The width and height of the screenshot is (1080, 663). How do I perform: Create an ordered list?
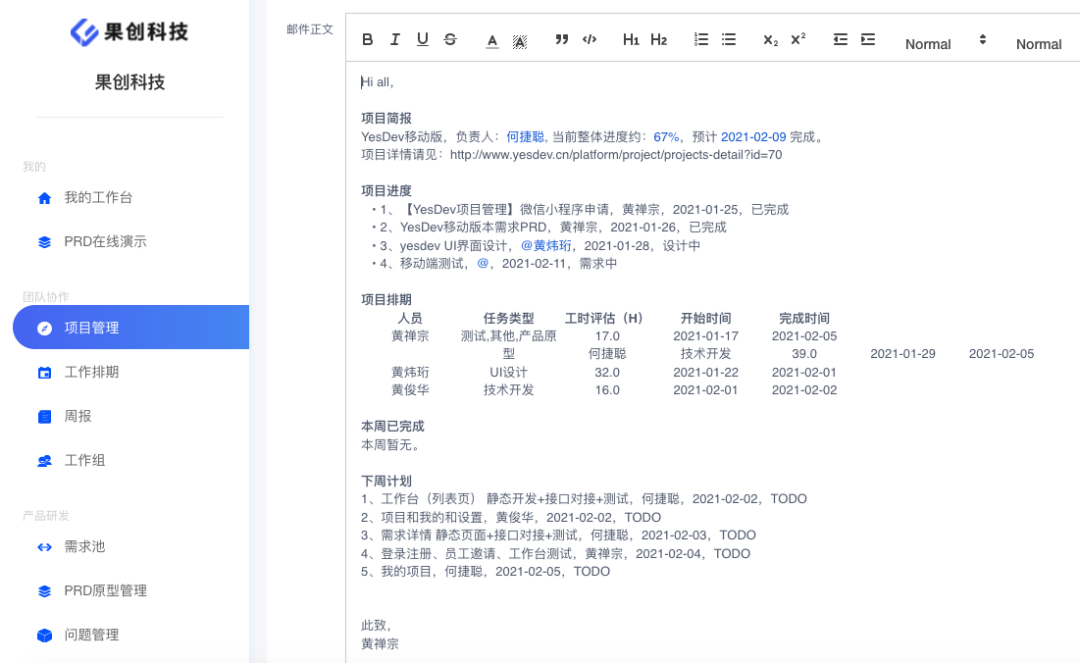click(701, 39)
